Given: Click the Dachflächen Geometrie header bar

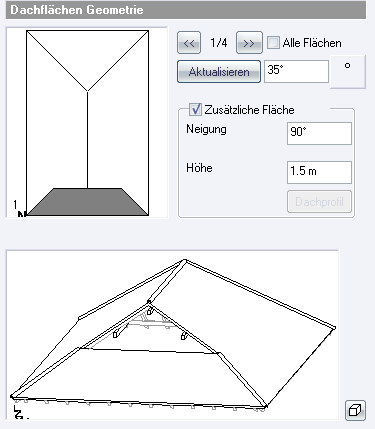Looking at the screenshot, I should 186,10.
